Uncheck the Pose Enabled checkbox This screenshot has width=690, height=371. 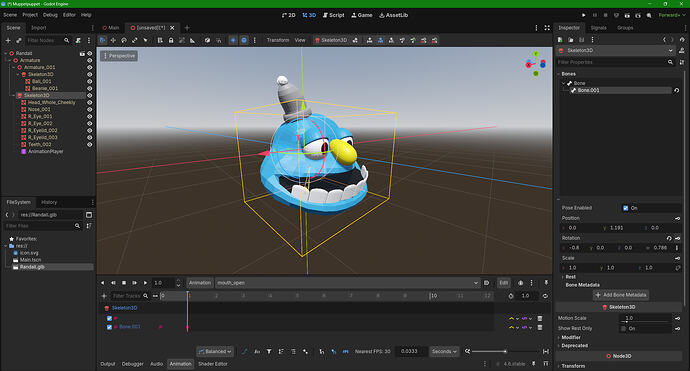click(x=625, y=208)
